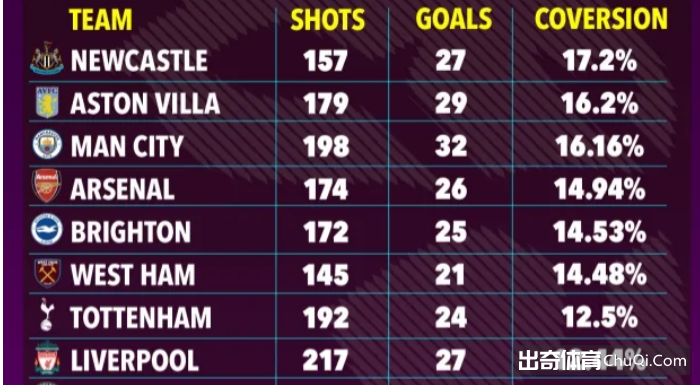The height and width of the screenshot is (385, 700).
Task: Click the NEWCASTLE team name
Action: click(x=139, y=60)
